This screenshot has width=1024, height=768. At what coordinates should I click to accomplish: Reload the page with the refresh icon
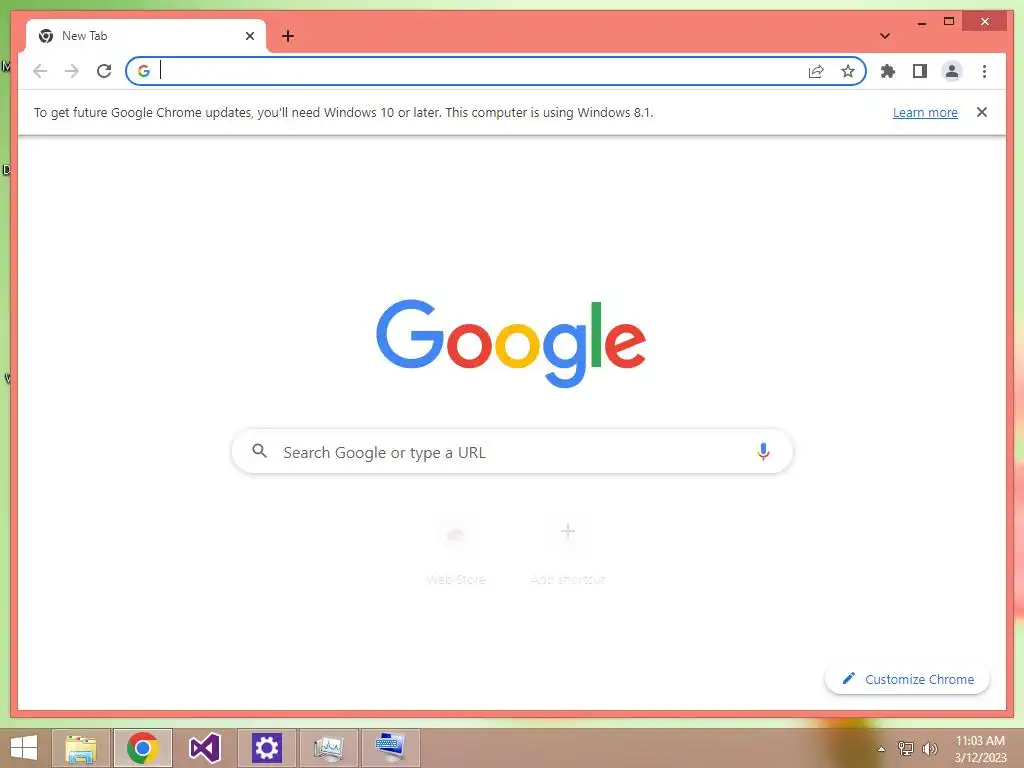(x=104, y=71)
